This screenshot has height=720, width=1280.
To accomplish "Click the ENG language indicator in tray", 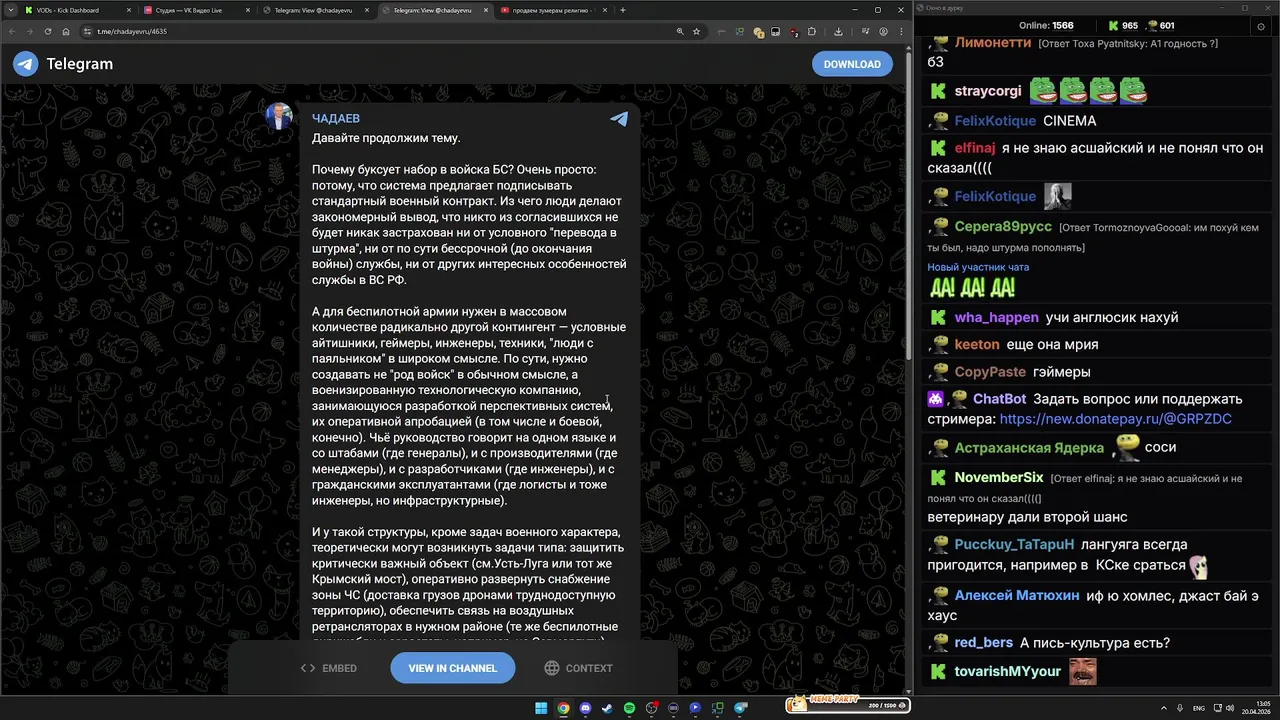I will tap(1198, 708).
